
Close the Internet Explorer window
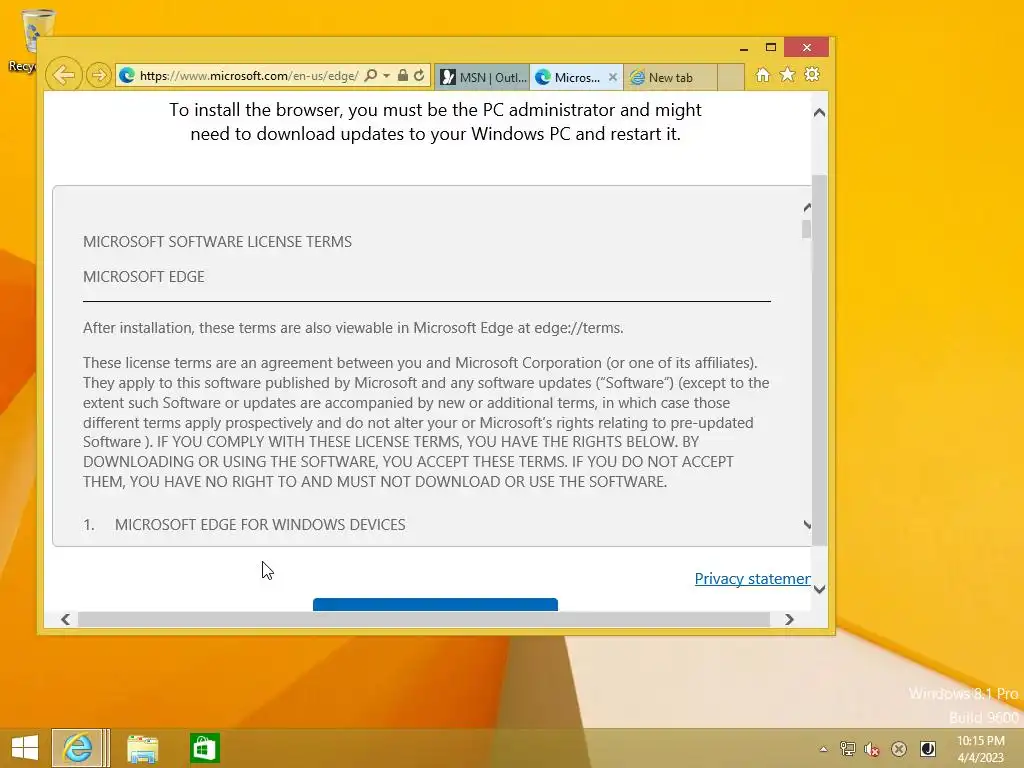807,48
